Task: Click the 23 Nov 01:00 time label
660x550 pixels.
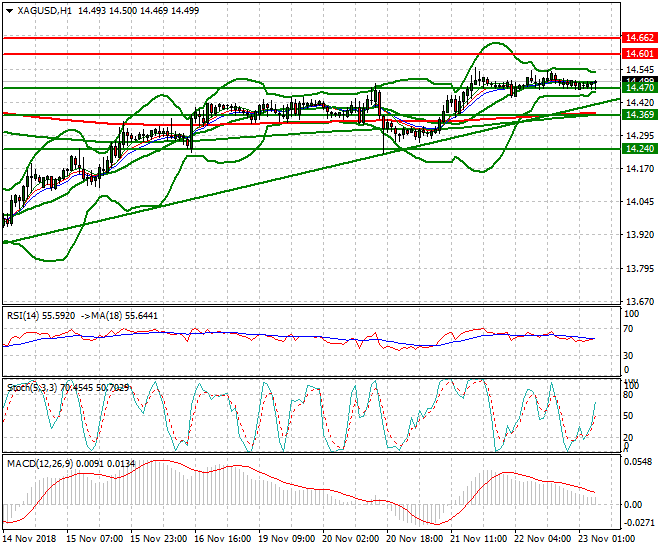Action: [x=607, y=539]
